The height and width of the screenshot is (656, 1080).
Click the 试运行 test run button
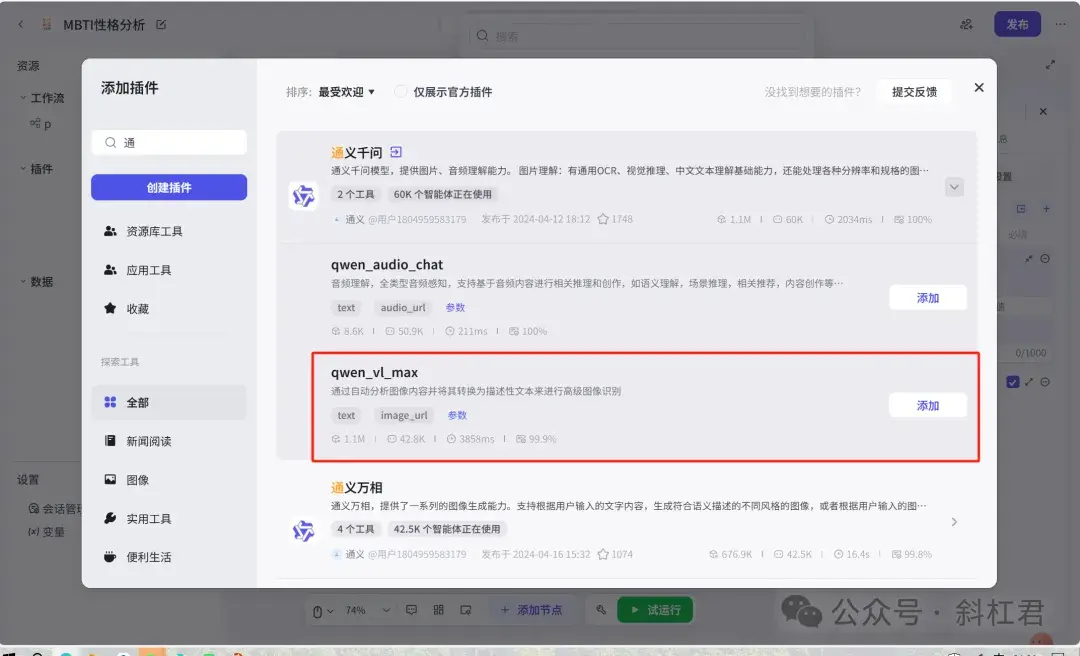click(655, 610)
